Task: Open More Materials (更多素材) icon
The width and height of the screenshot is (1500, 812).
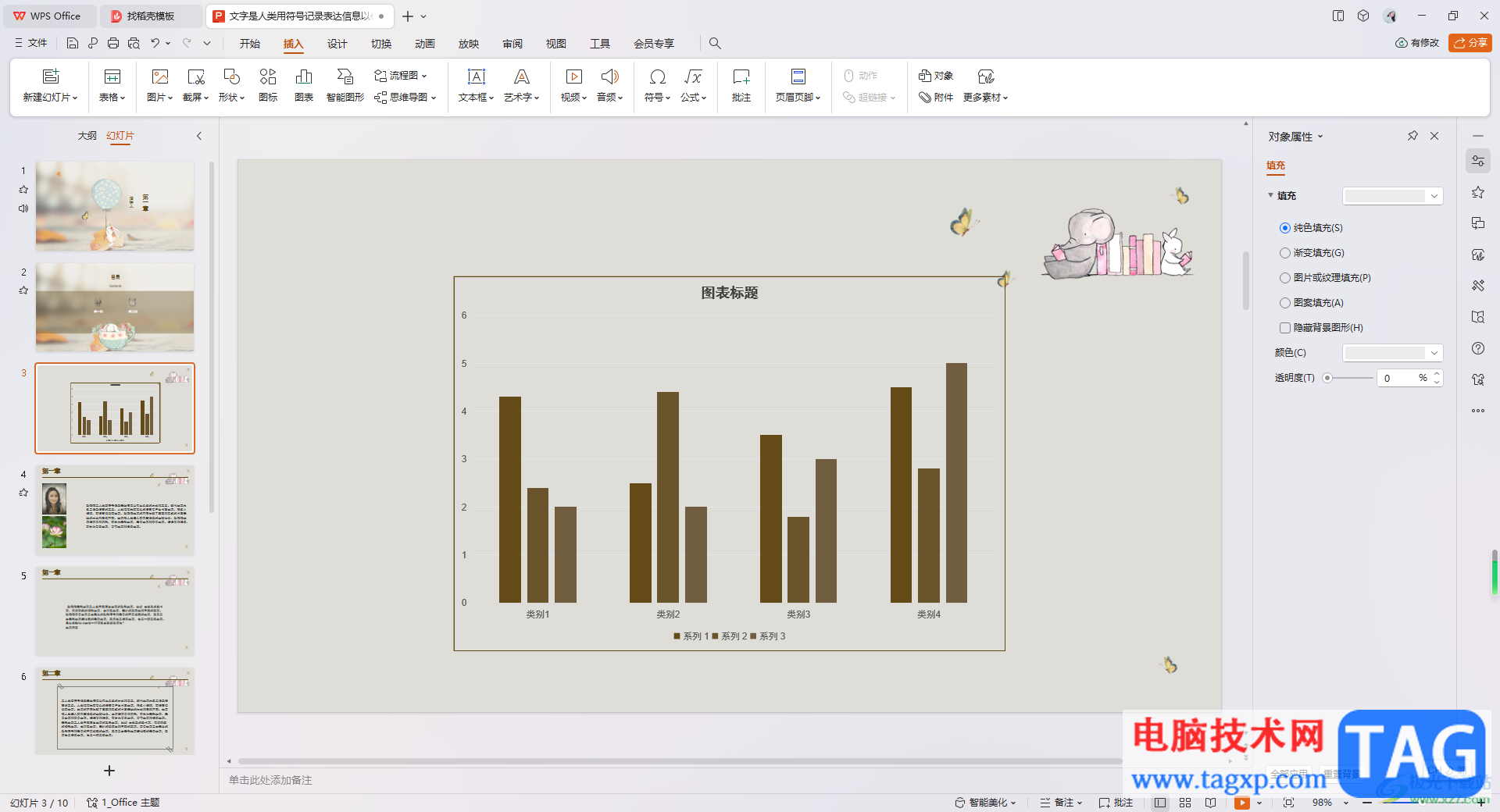Action: 986,77
